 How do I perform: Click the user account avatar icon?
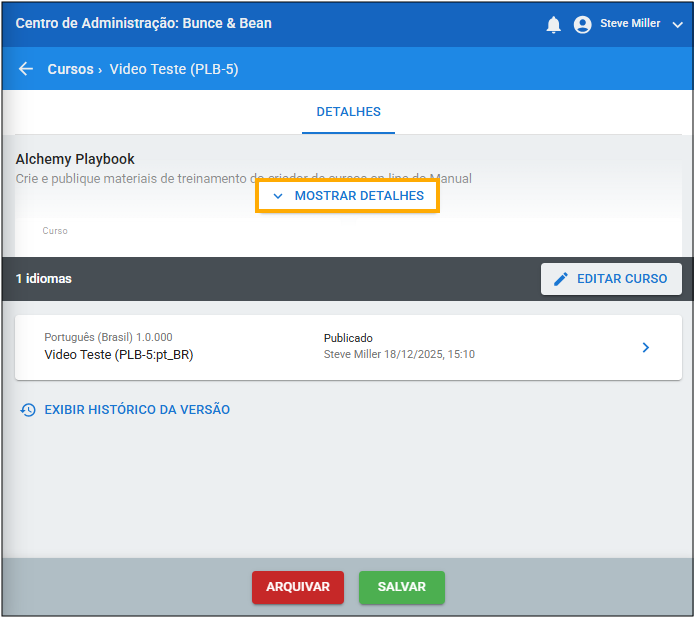[583, 25]
